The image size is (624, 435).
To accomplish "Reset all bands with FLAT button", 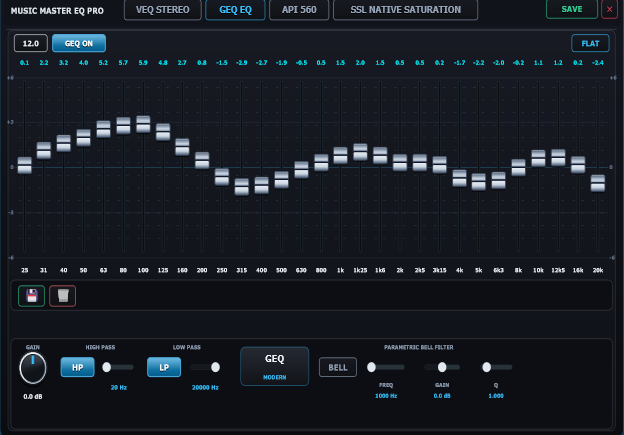I will pos(590,43).
